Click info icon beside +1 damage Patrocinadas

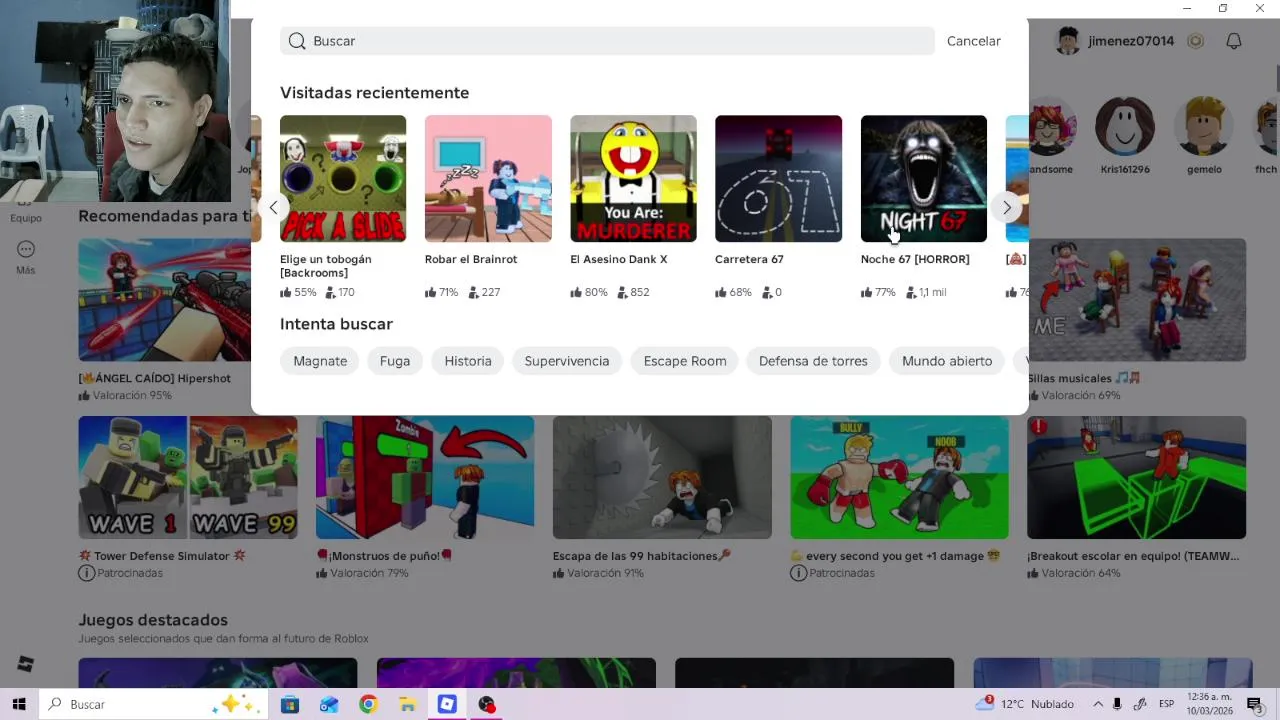pyautogui.click(x=798, y=573)
